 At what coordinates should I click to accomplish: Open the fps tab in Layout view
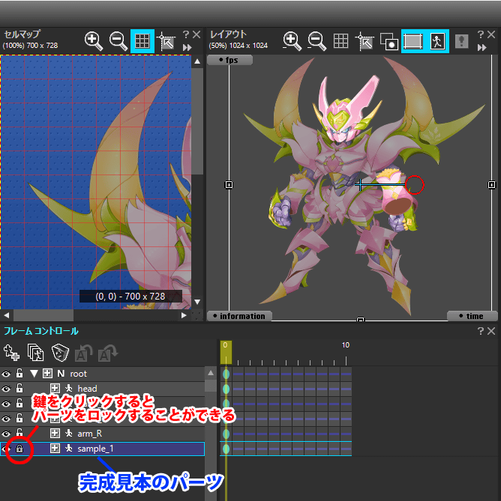[230, 60]
